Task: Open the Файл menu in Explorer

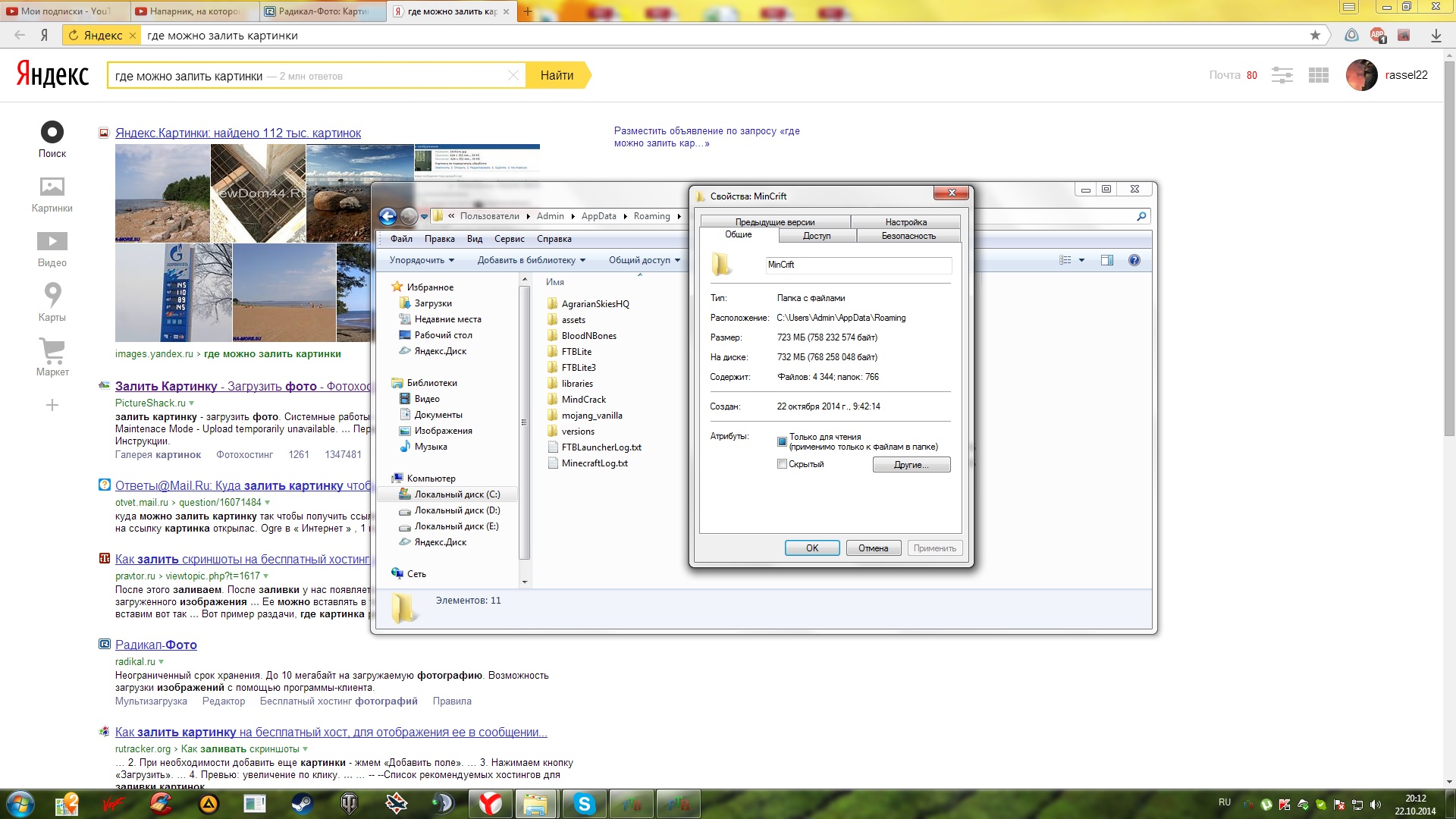Action: (x=401, y=239)
